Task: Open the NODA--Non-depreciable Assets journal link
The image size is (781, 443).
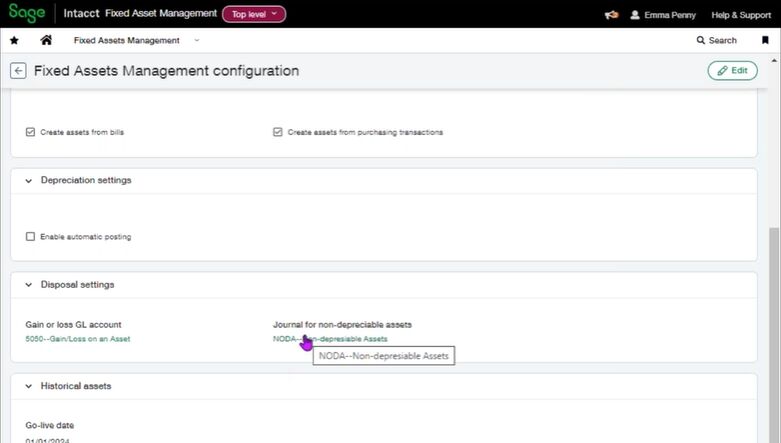Action: tap(330, 339)
